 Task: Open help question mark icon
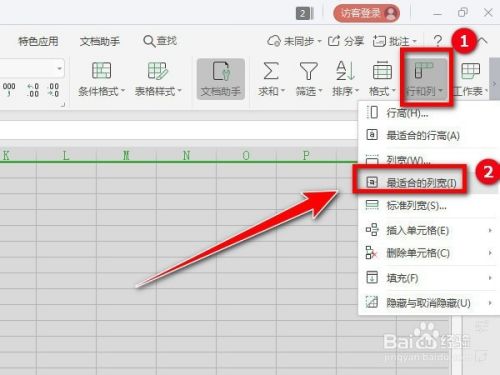tap(438, 41)
